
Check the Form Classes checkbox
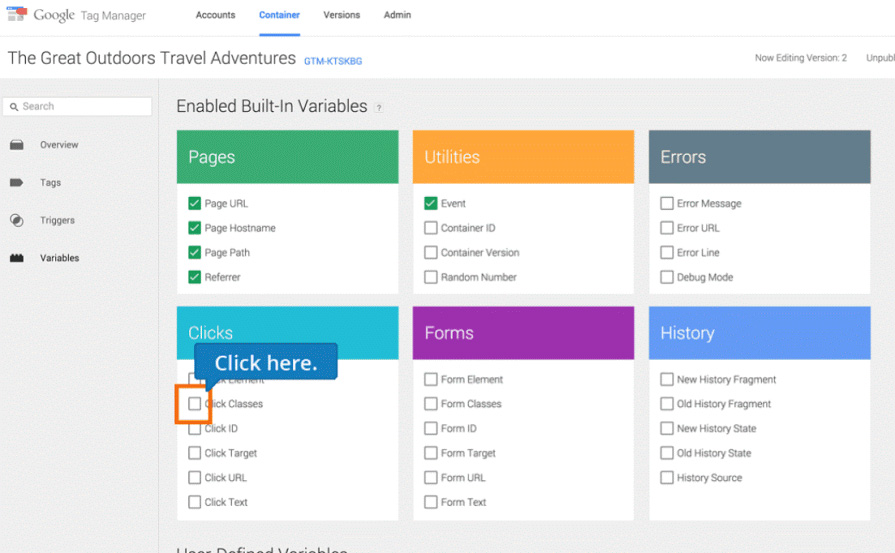(x=431, y=403)
